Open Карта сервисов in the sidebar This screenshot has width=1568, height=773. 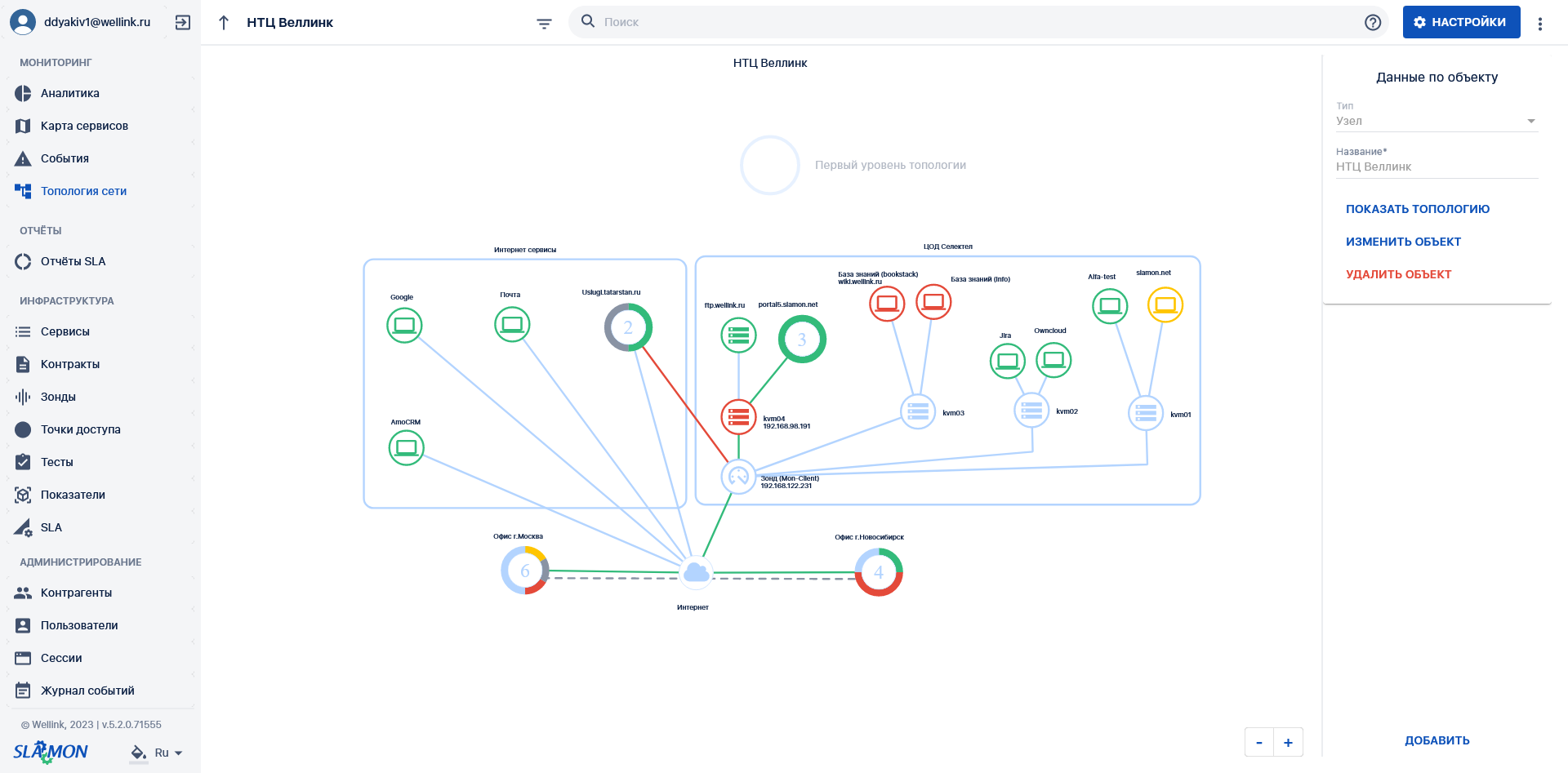pyautogui.click(x=100, y=126)
